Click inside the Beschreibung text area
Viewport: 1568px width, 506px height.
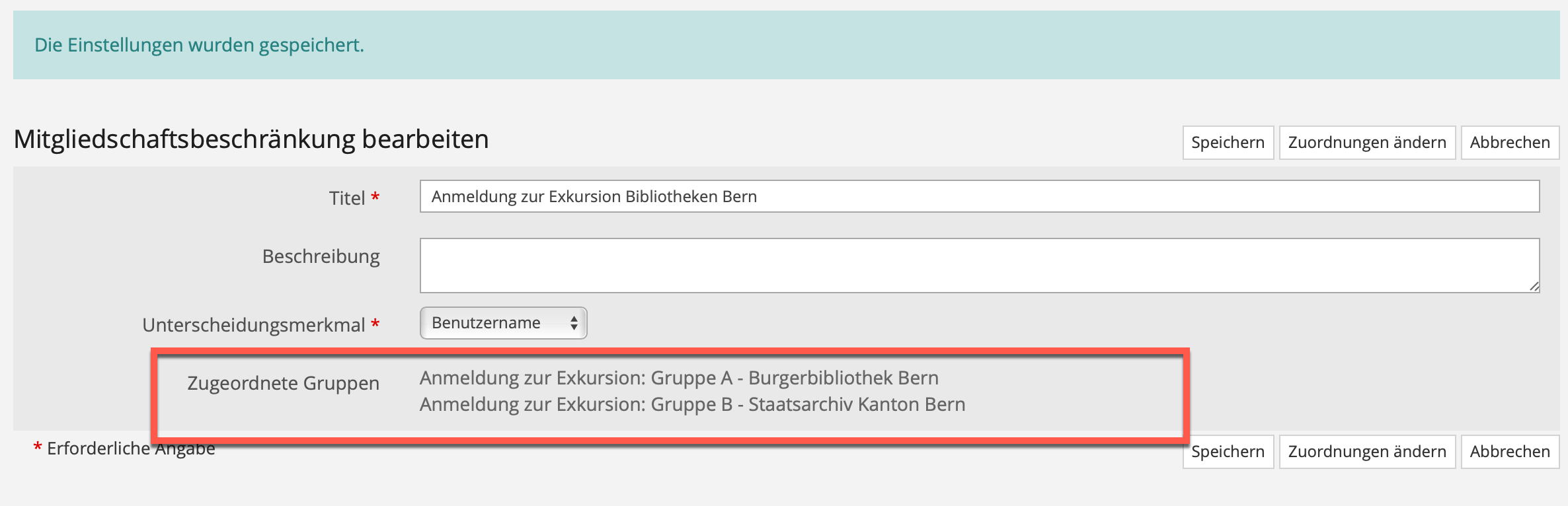pos(978,265)
